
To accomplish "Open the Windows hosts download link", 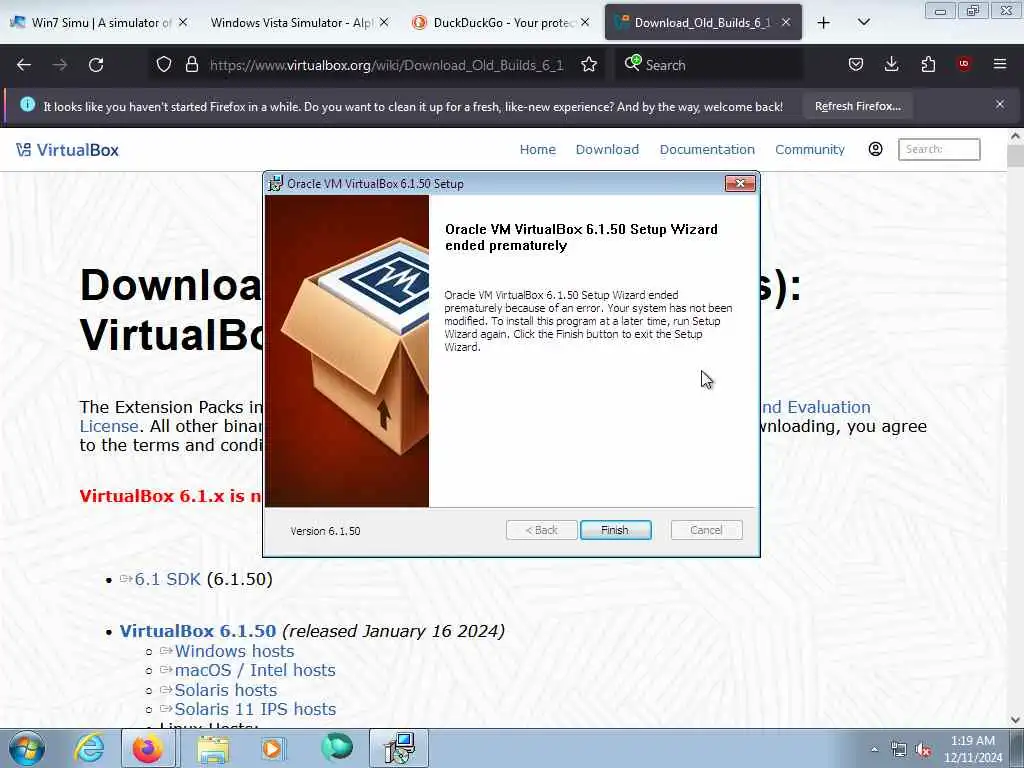I will click(x=234, y=651).
